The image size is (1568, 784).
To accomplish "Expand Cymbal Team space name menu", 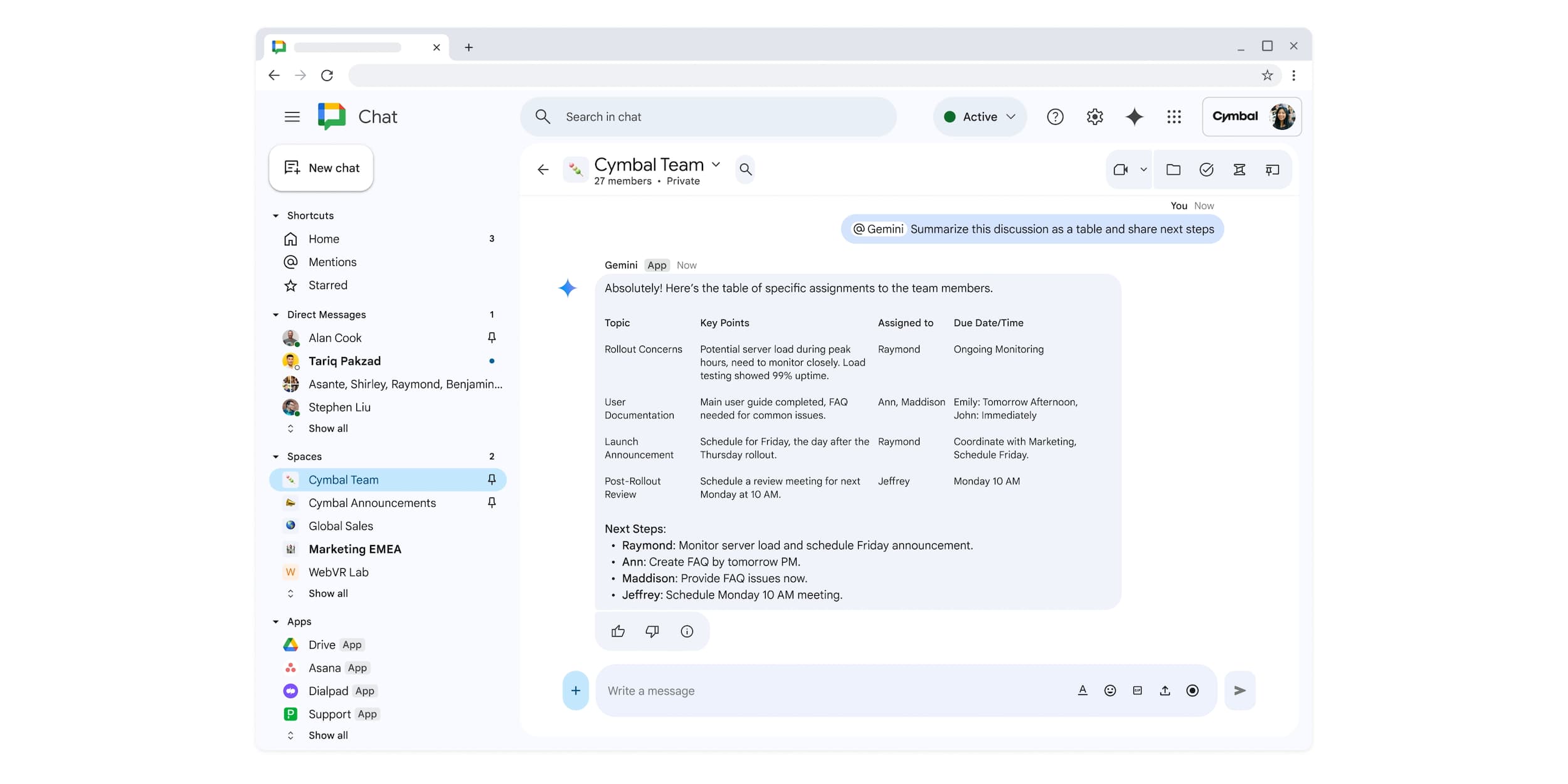I will click(716, 164).
